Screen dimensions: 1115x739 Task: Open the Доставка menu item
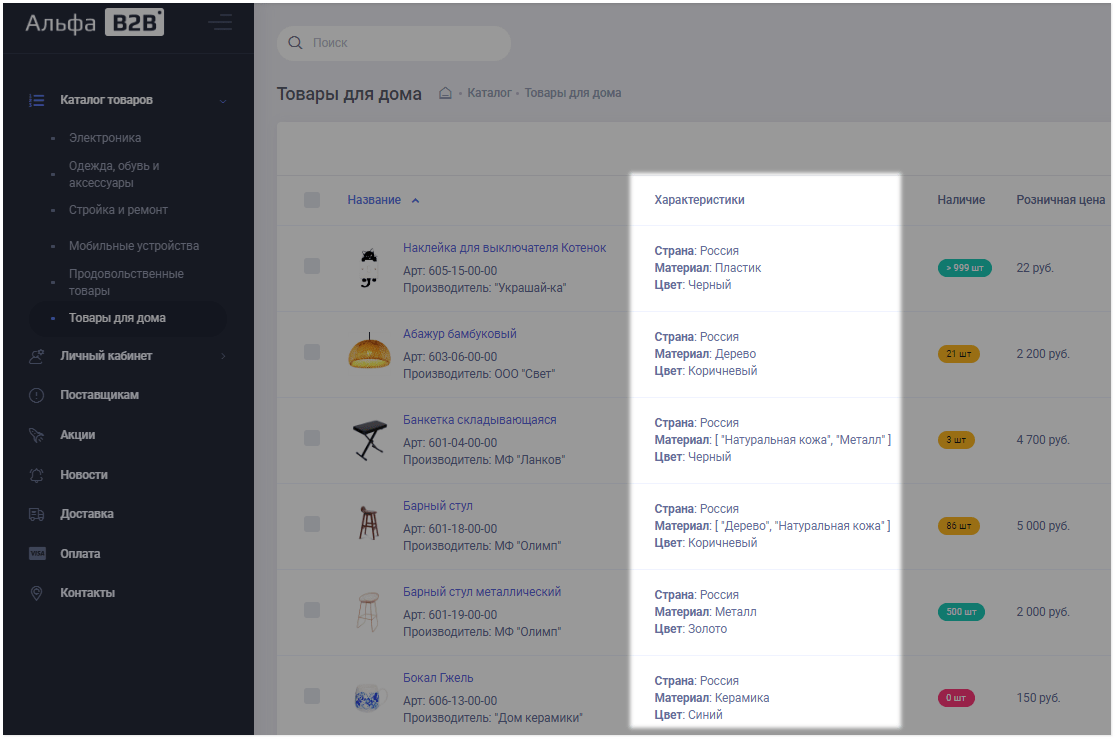pyautogui.click(x=87, y=514)
